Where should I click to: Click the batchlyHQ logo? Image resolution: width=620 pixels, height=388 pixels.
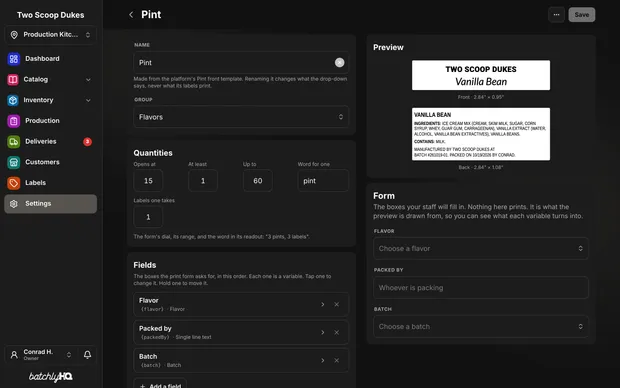(x=51, y=377)
